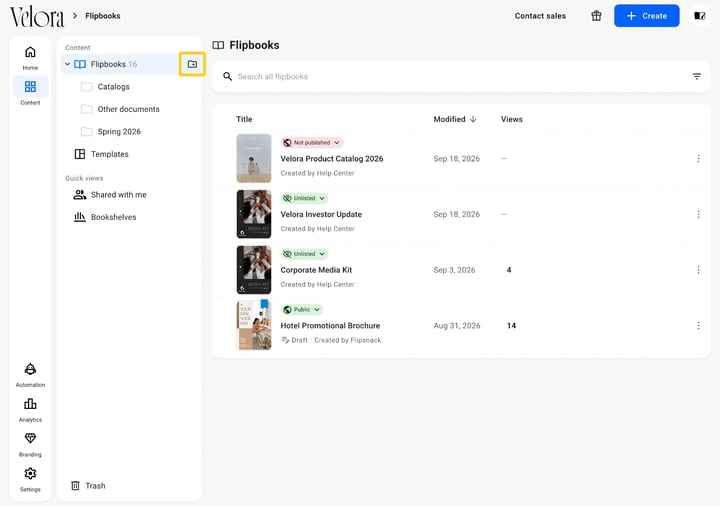The width and height of the screenshot is (720, 506).
Task: Click the Create button
Action: tap(647, 16)
